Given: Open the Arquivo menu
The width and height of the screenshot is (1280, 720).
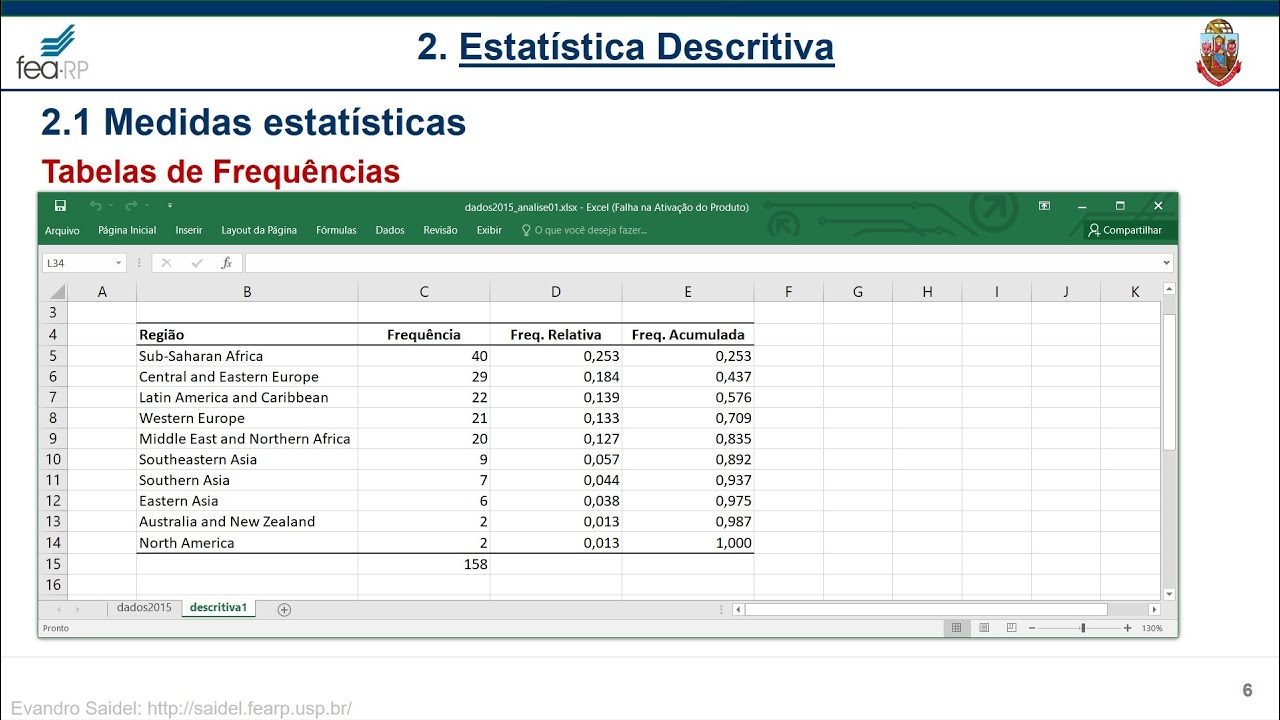Looking at the screenshot, I should click(62, 230).
